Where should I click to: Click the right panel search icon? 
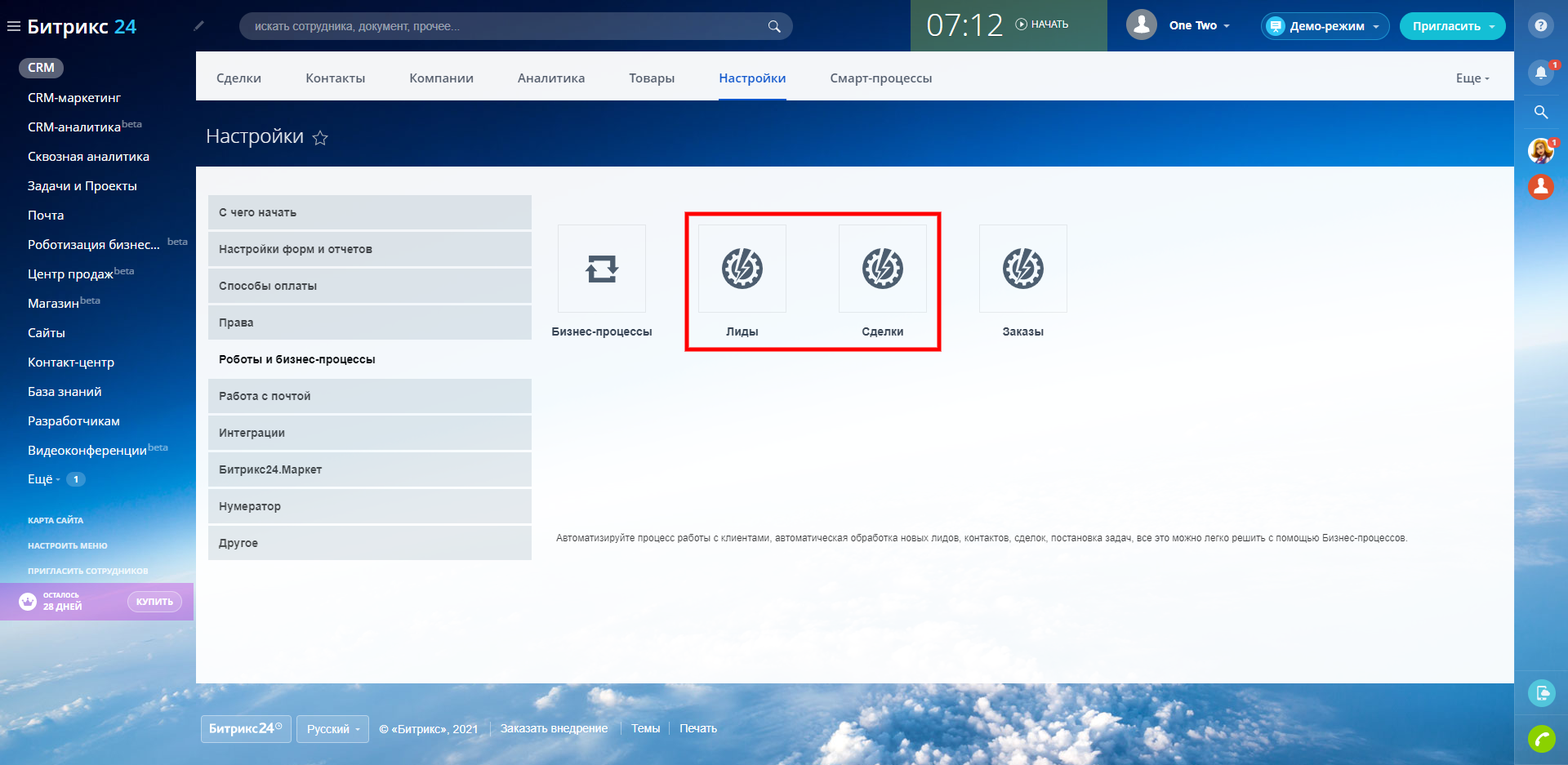pyautogui.click(x=1541, y=112)
